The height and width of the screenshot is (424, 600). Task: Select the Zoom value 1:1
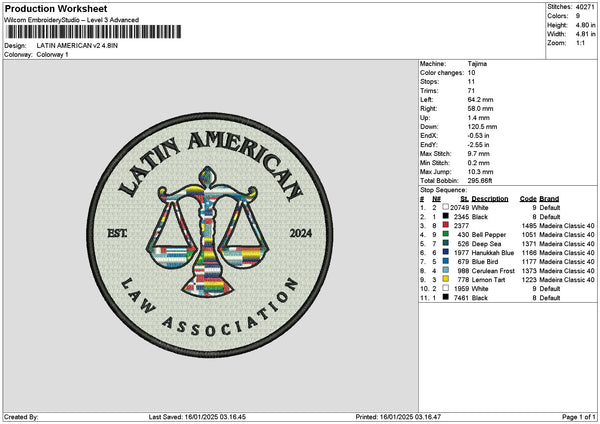pyautogui.click(x=580, y=43)
